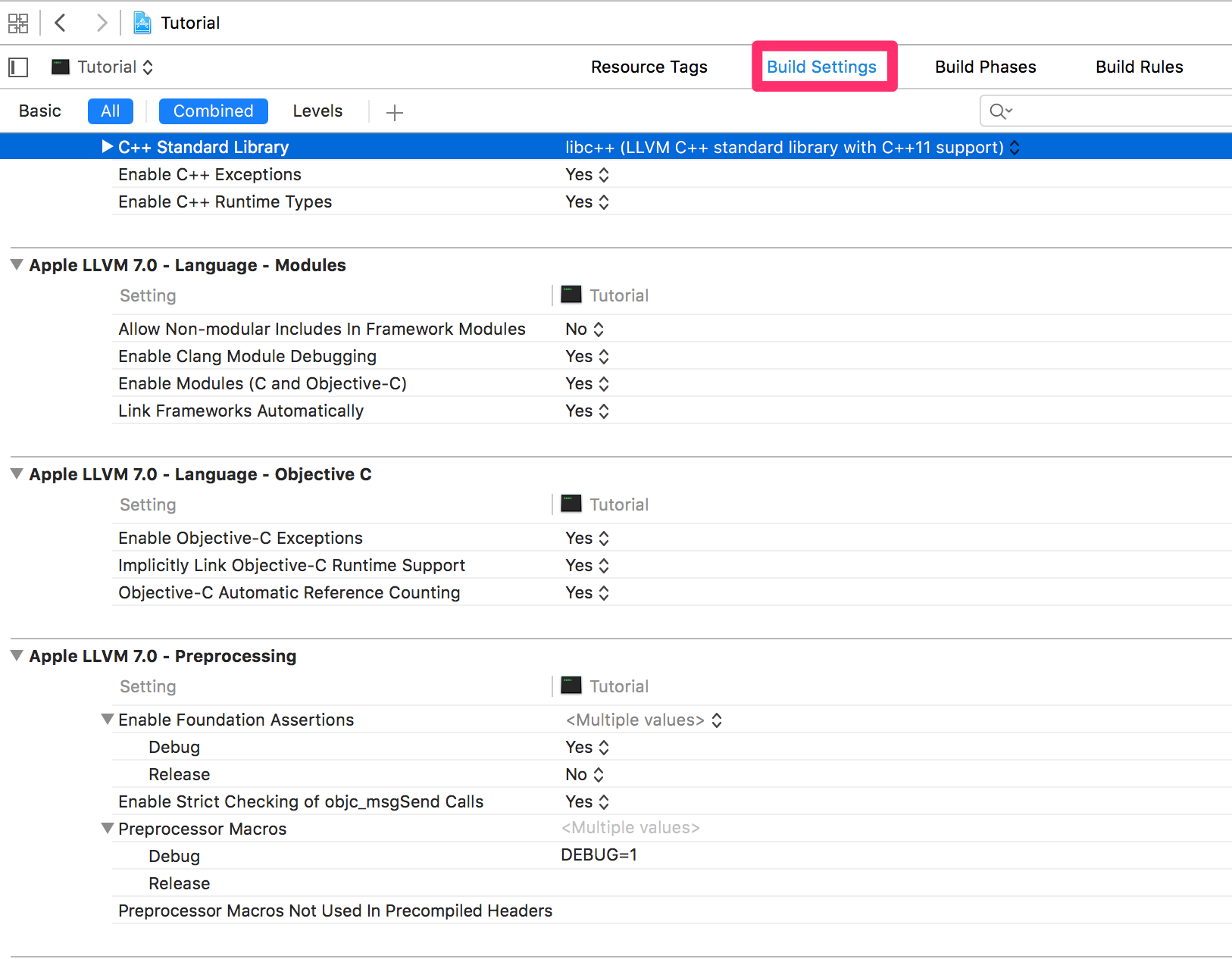Screen dimensions: 1232x959
Task: Show All settings filter
Action: [111, 111]
